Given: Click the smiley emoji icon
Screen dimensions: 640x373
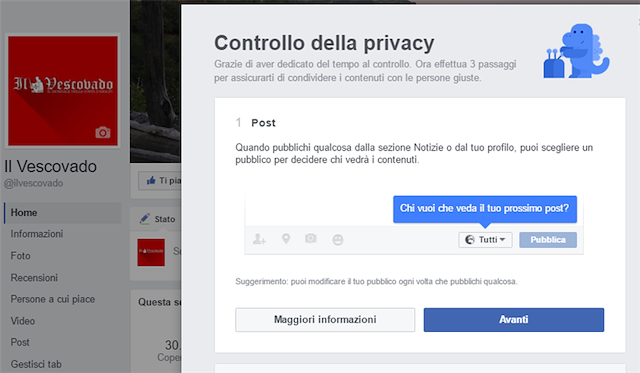Looking at the screenshot, I should 338,240.
